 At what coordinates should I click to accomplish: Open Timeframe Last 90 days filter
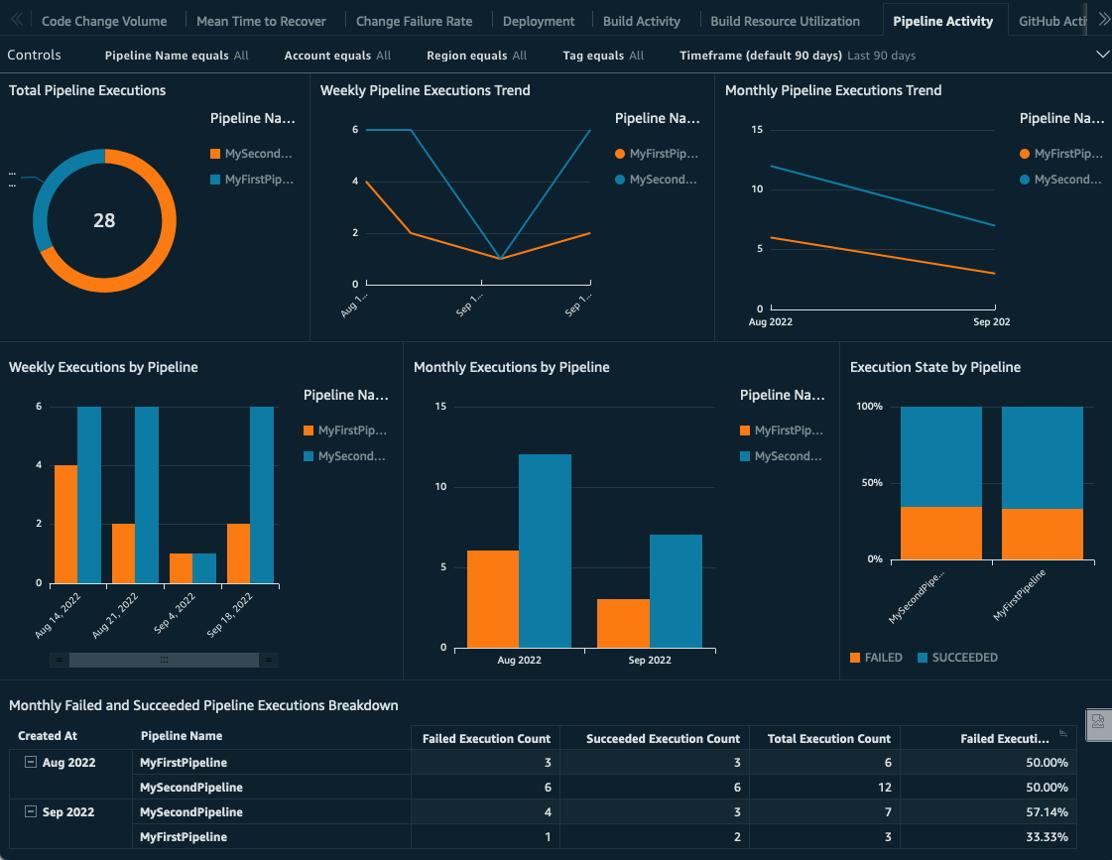(x=797, y=55)
